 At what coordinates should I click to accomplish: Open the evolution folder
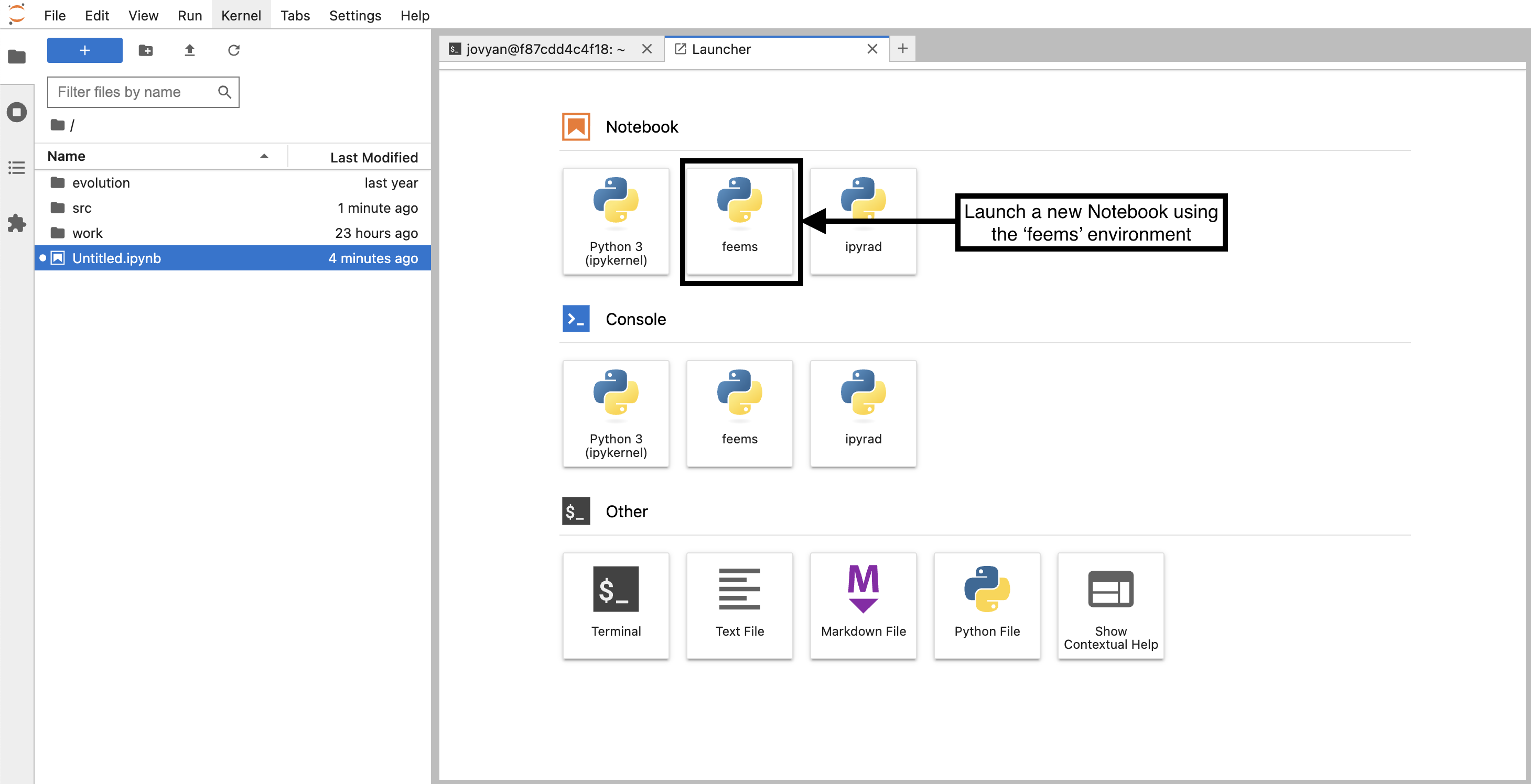[232, 182]
